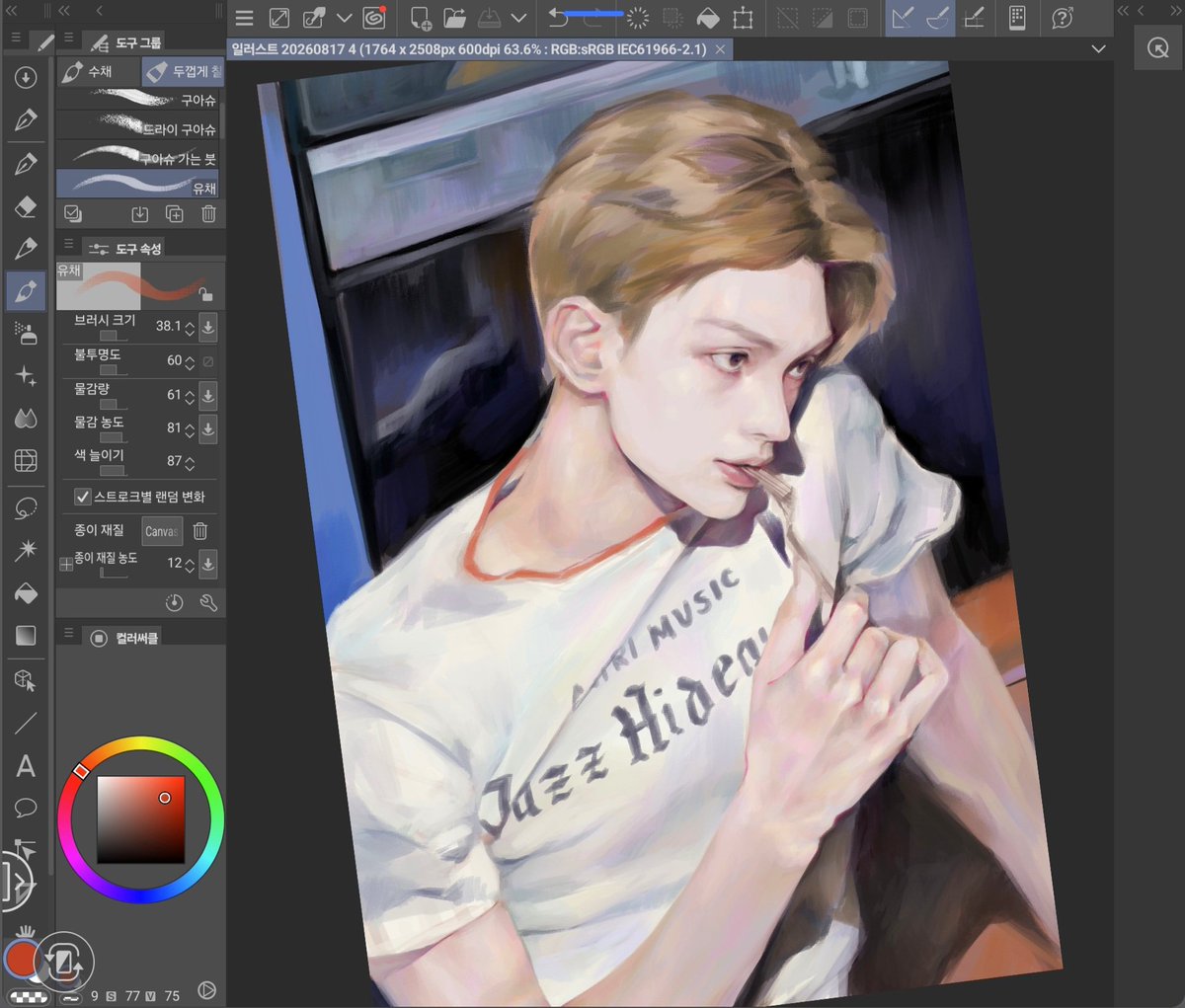The width and height of the screenshot is (1185, 1008).
Task: Select the Decoration sparkle tool
Action: (x=26, y=376)
